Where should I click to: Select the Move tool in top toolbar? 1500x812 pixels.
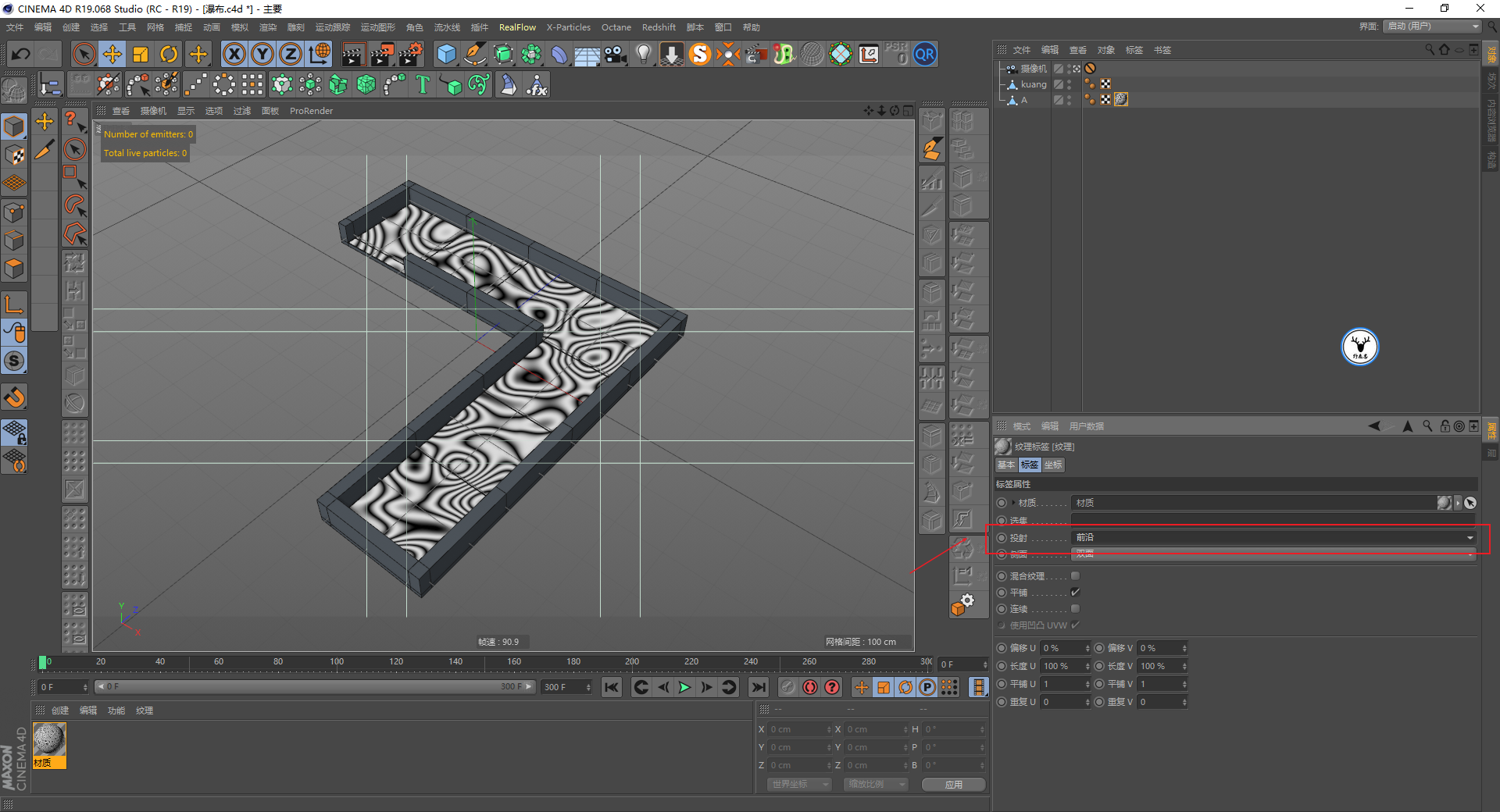coord(112,54)
